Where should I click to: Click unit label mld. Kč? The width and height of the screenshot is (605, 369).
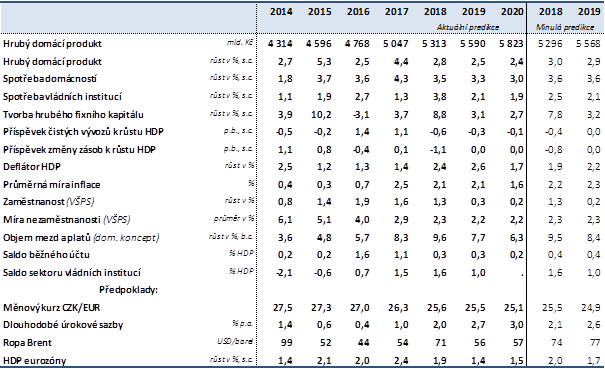coord(240,42)
